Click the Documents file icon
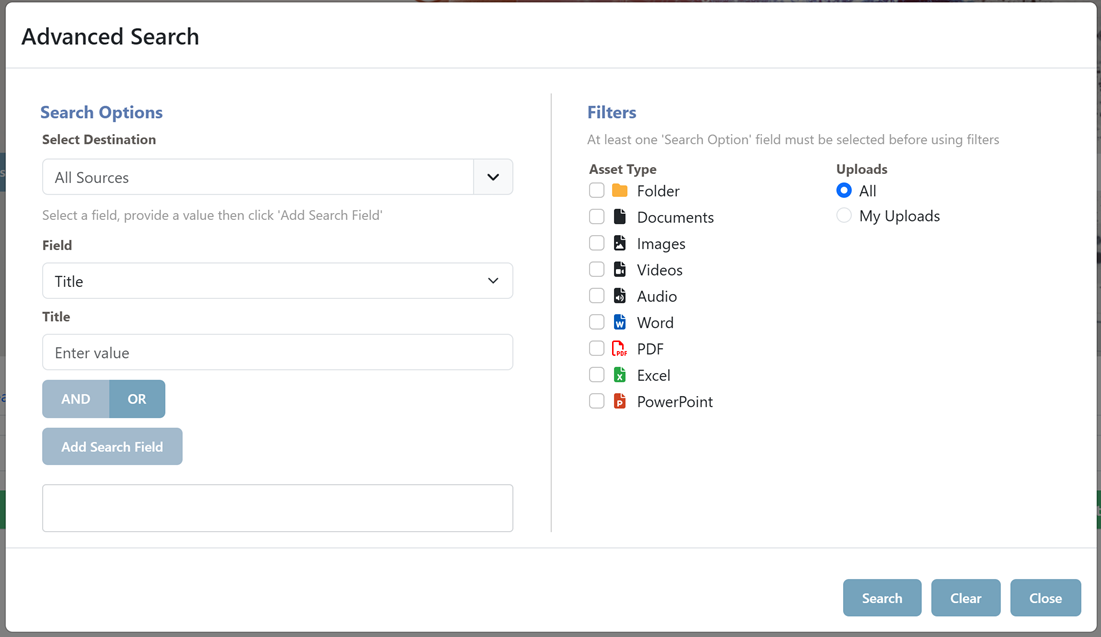This screenshot has height=637, width=1101. [619, 216]
